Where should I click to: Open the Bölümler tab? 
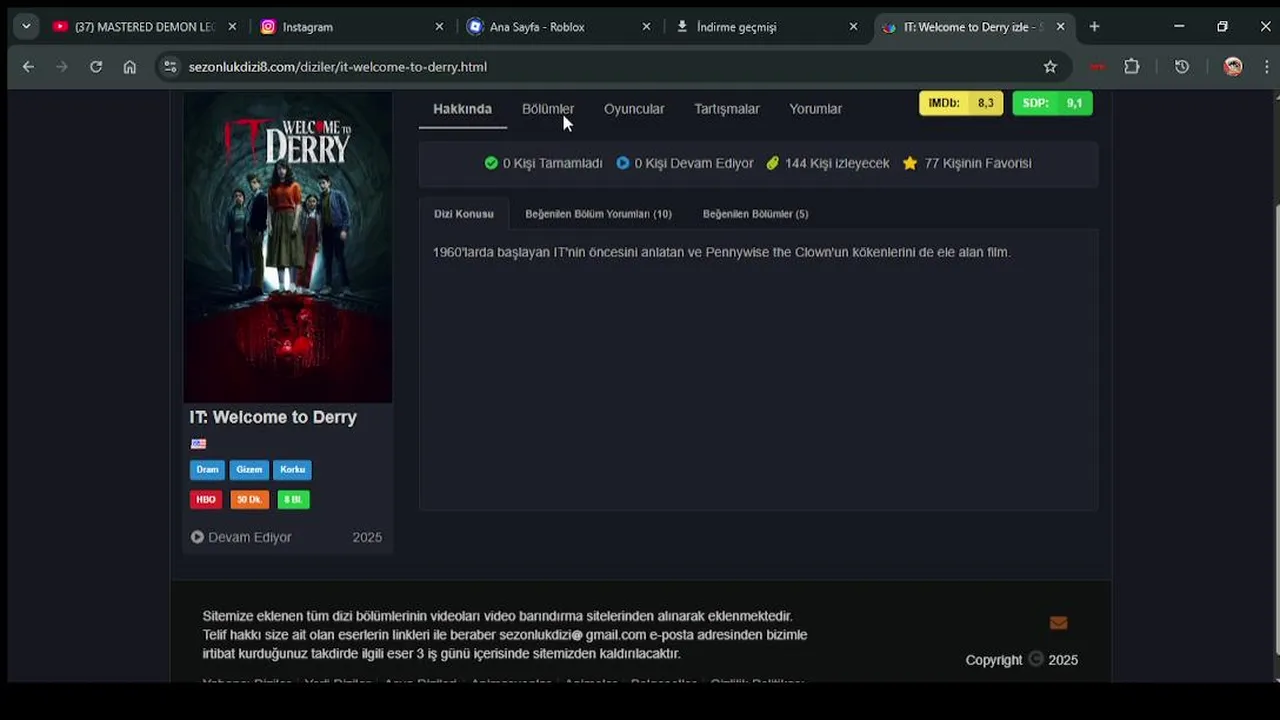click(548, 109)
